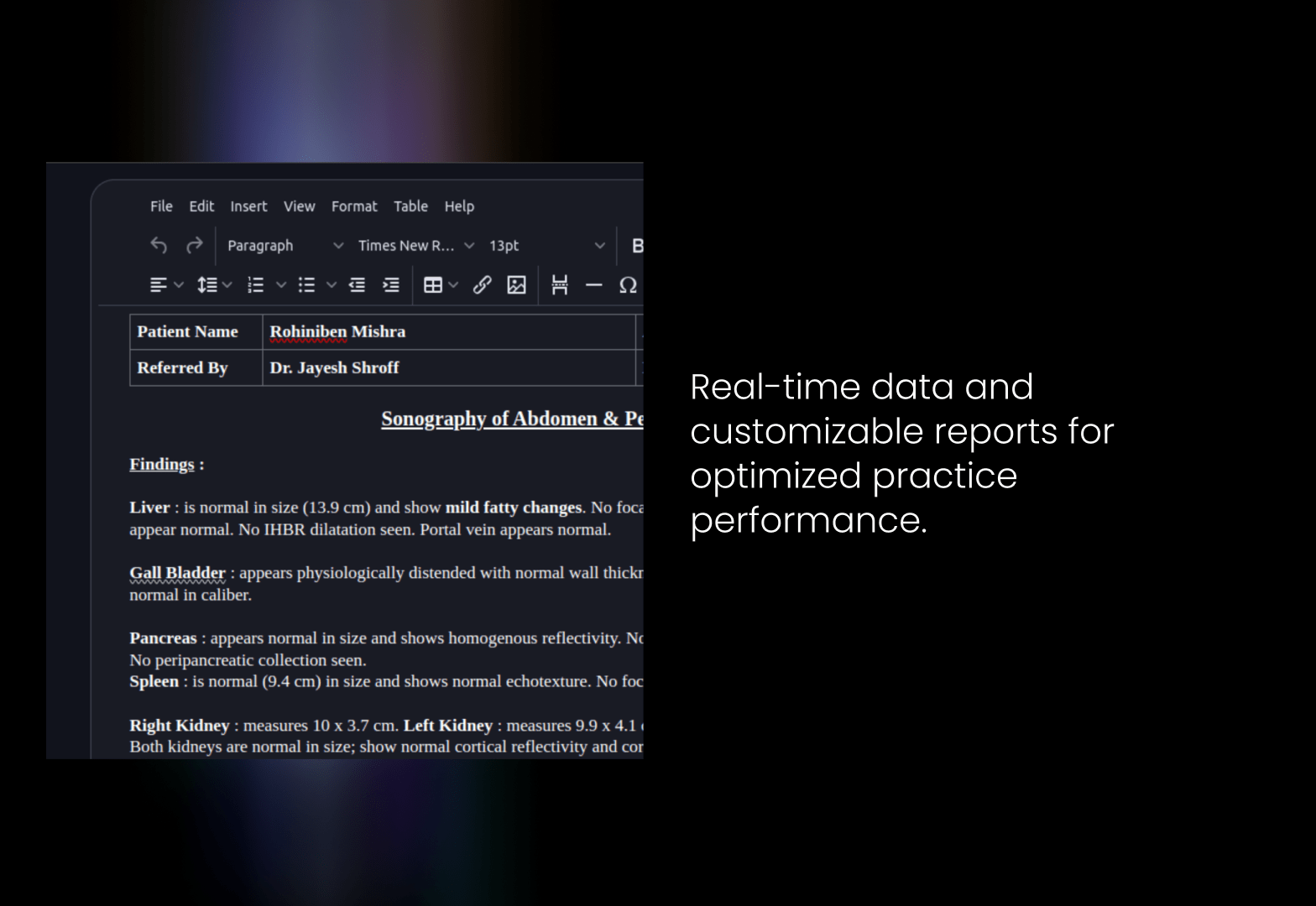Click the Redo arrow icon
1316x906 pixels.
pyautogui.click(x=194, y=245)
